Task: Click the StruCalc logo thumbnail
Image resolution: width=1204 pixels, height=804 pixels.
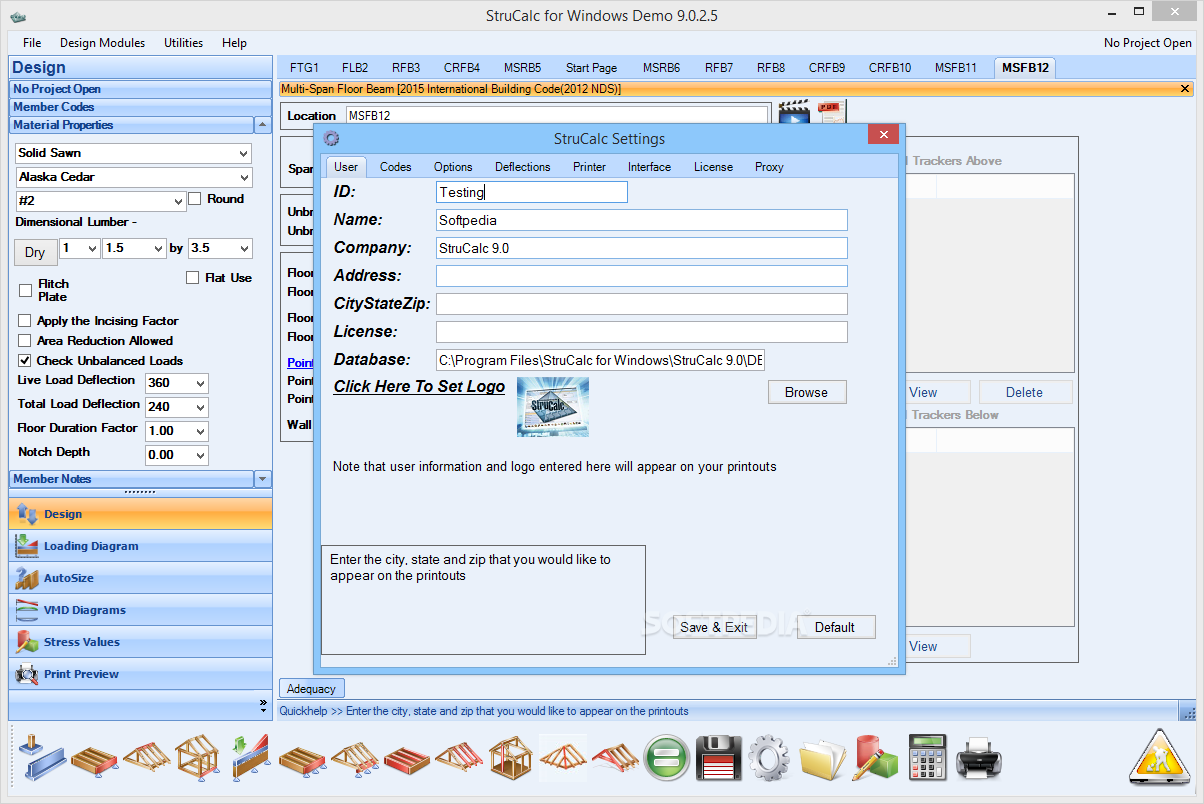Action: [553, 406]
